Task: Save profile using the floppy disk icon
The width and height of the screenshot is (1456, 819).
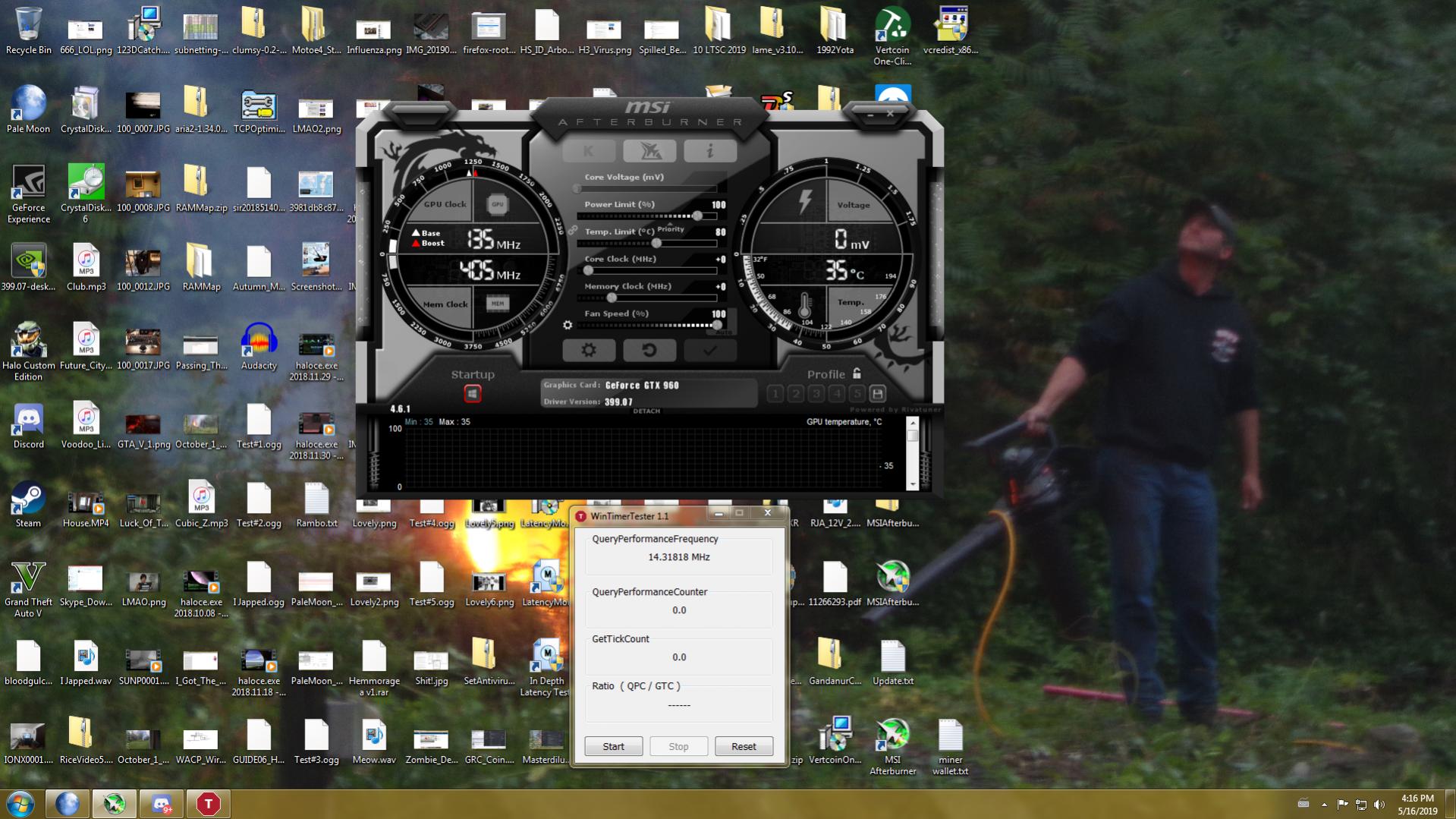Action: point(877,393)
